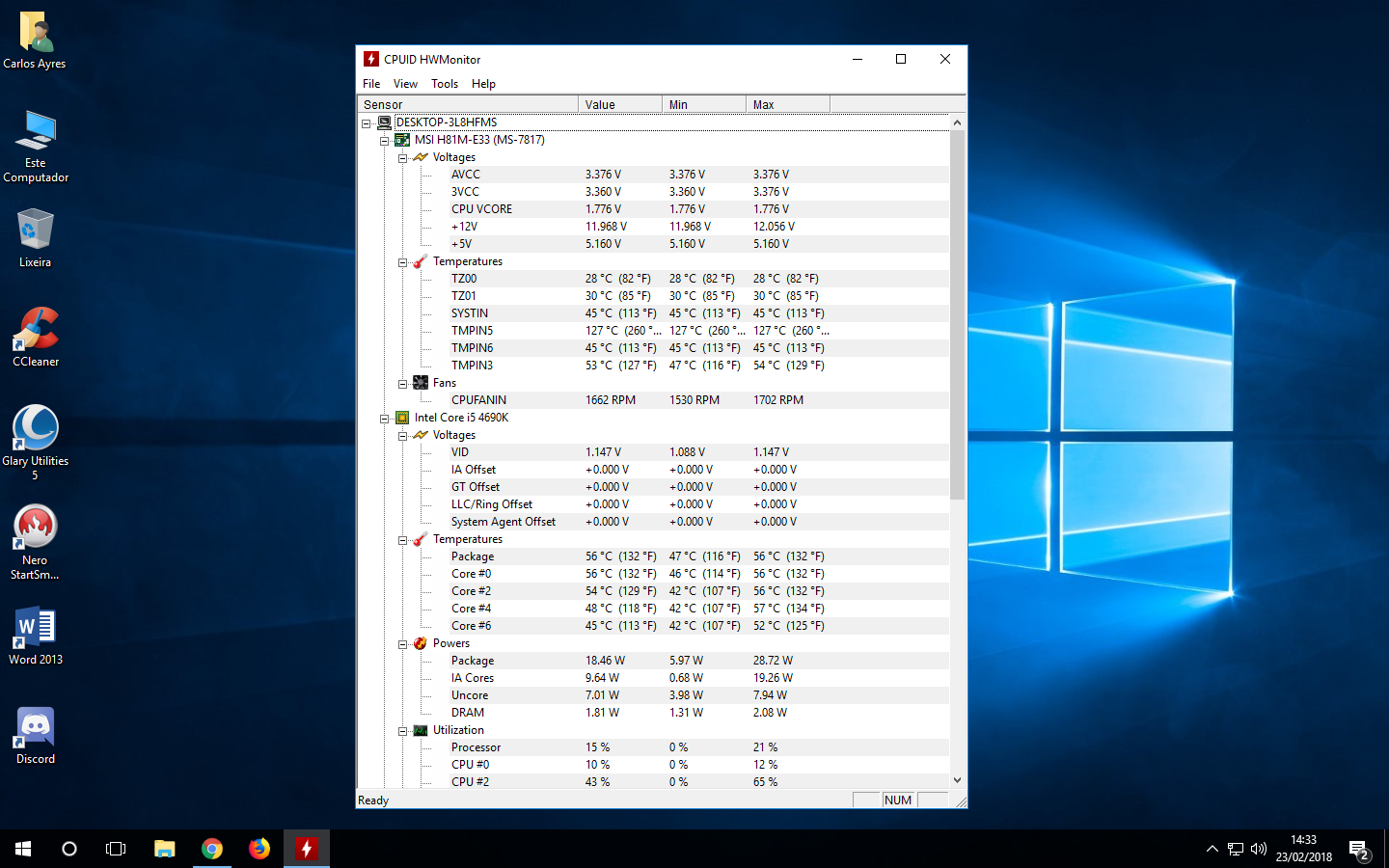Collapse the Intel Core i5 4690K node
This screenshot has width=1389, height=868.
385,419
